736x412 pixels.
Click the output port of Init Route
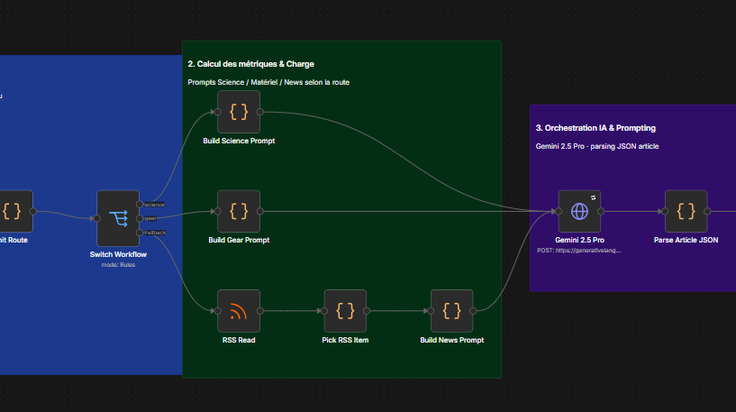[33, 211]
